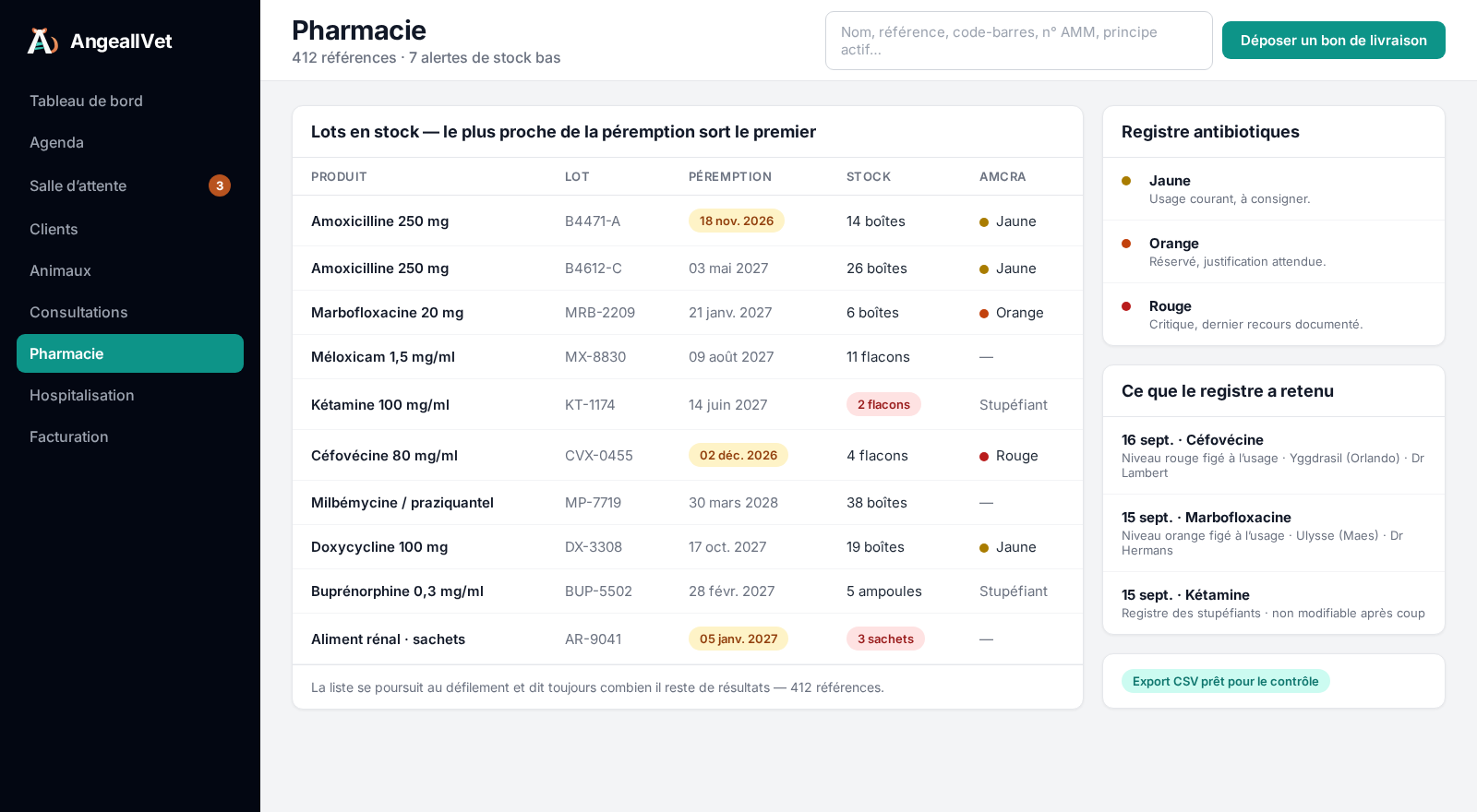Click the AngeallVet logo icon
The height and width of the screenshot is (812, 1477).
42,41
